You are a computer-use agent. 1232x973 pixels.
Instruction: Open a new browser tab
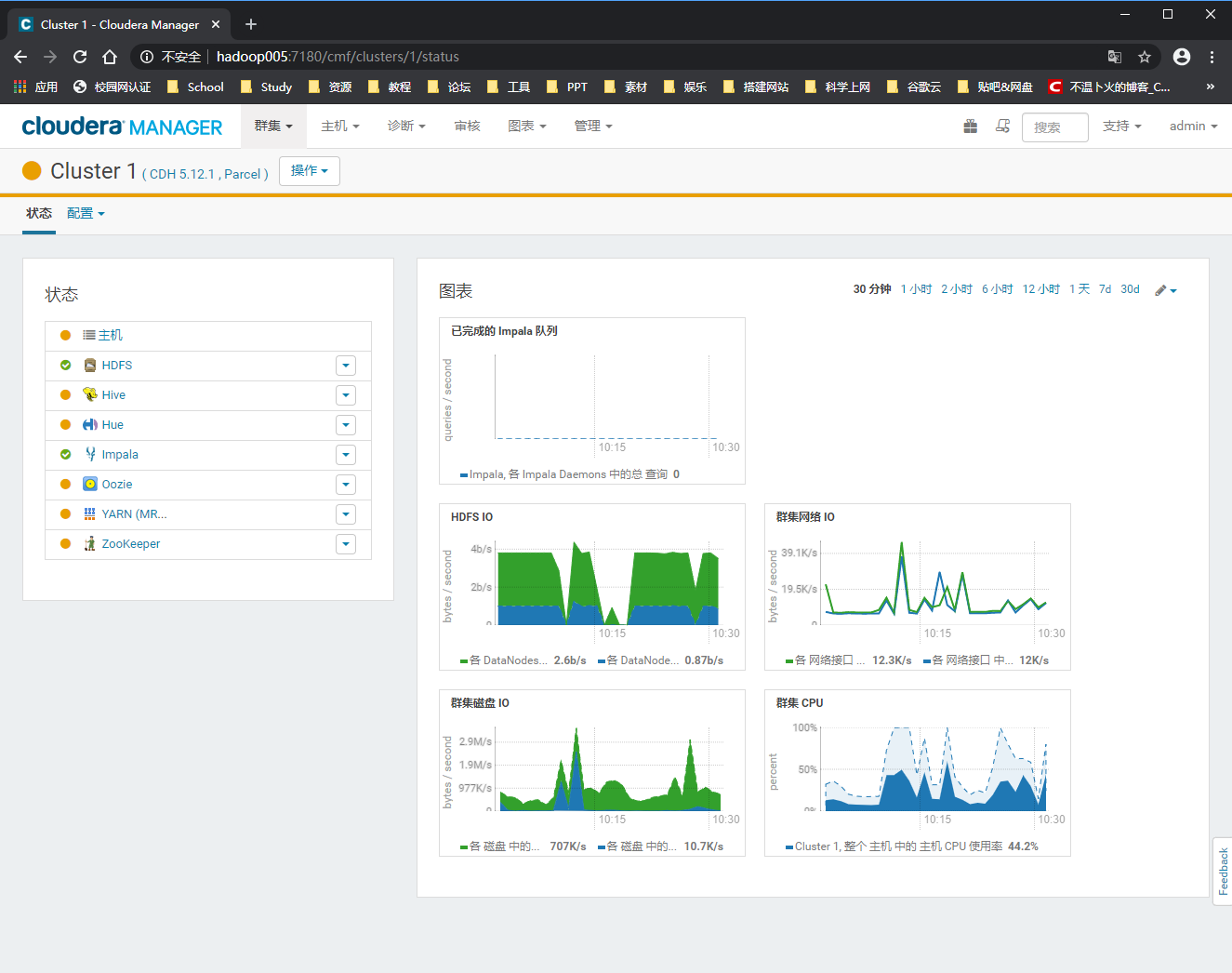[x=251, y=24]
